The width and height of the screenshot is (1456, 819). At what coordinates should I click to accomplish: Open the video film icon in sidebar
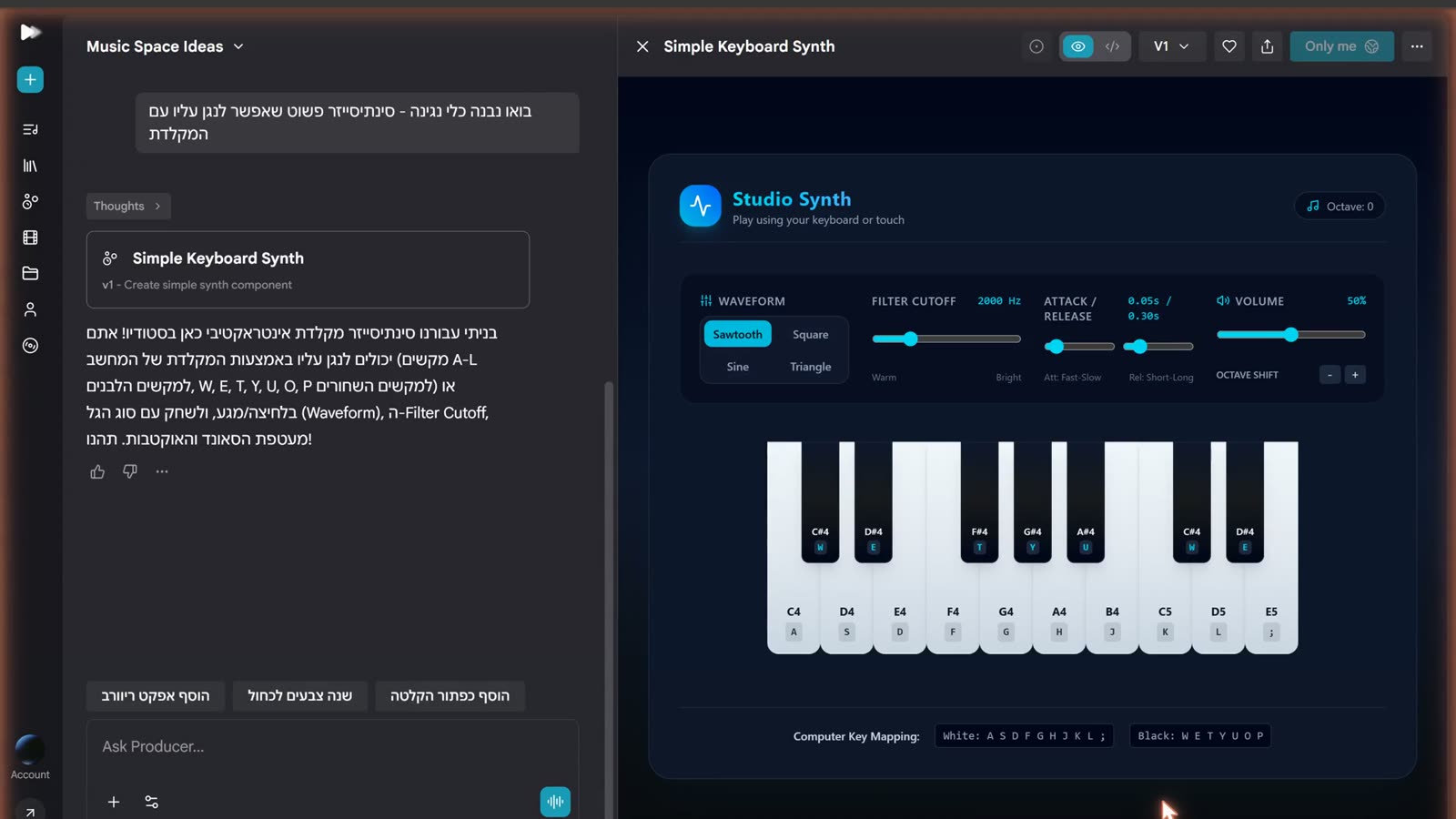pos(30,238)
